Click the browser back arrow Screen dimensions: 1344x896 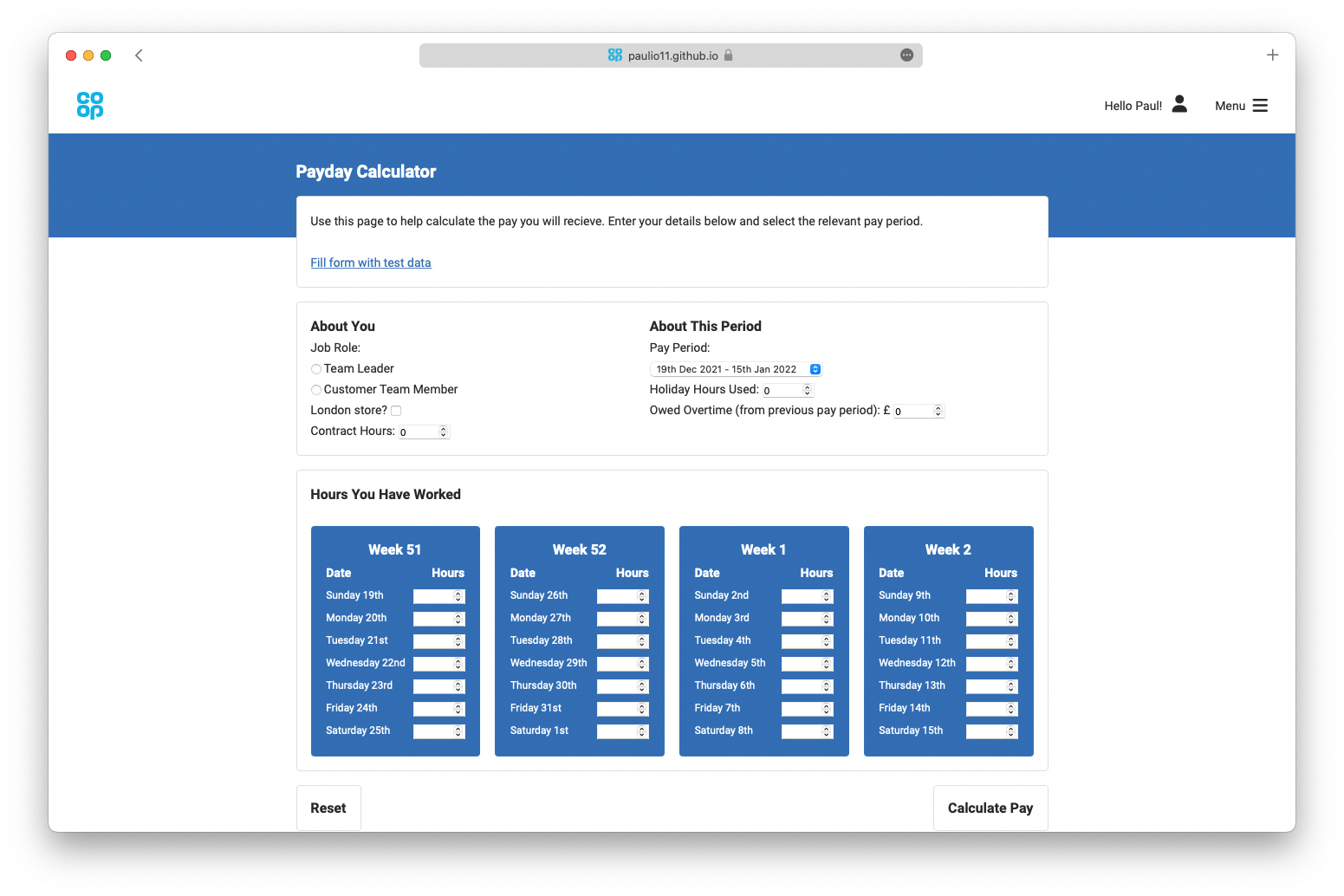(139, 55)
